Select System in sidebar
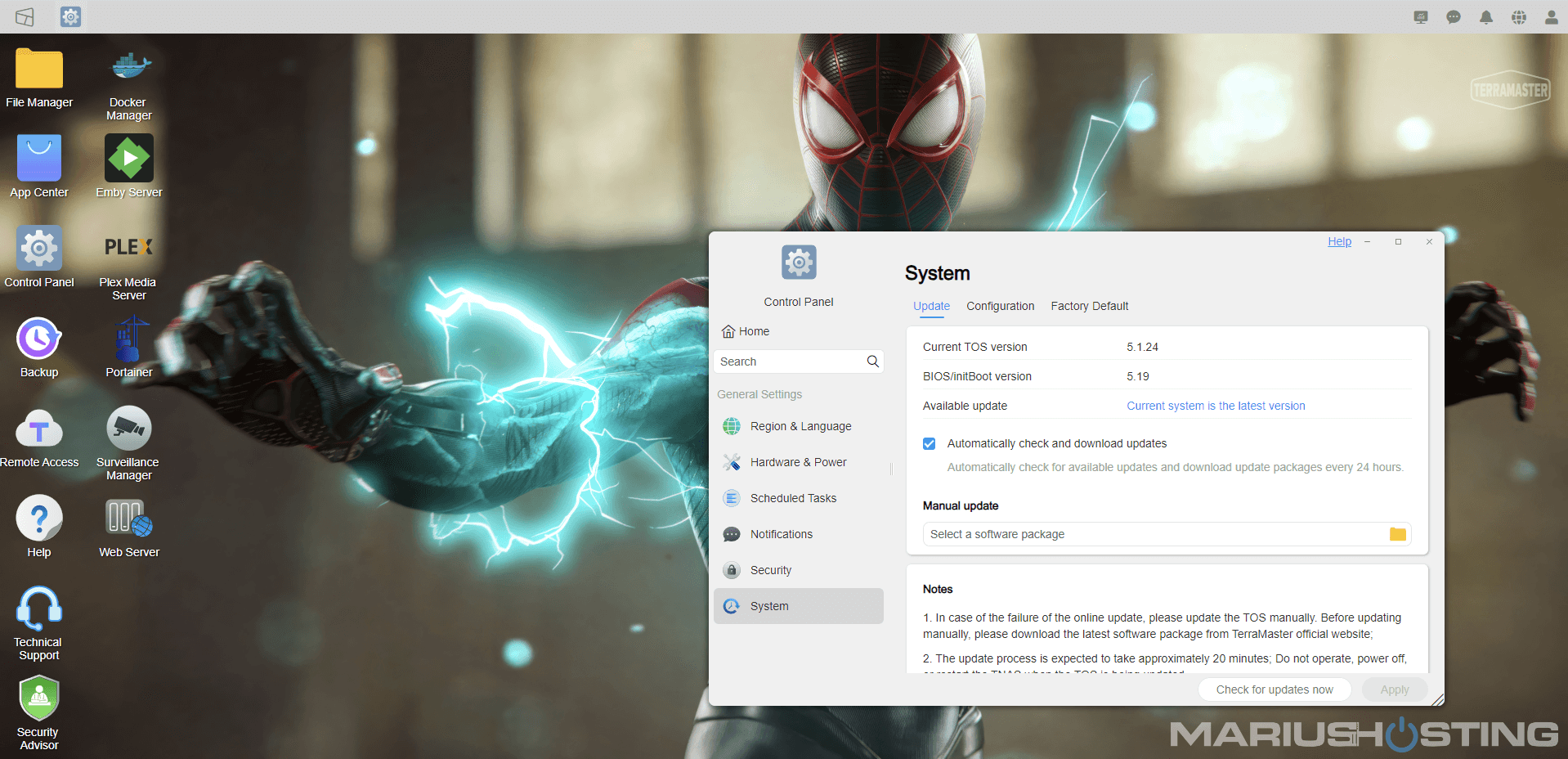The image size is (1568, 759). pos(799,606)
